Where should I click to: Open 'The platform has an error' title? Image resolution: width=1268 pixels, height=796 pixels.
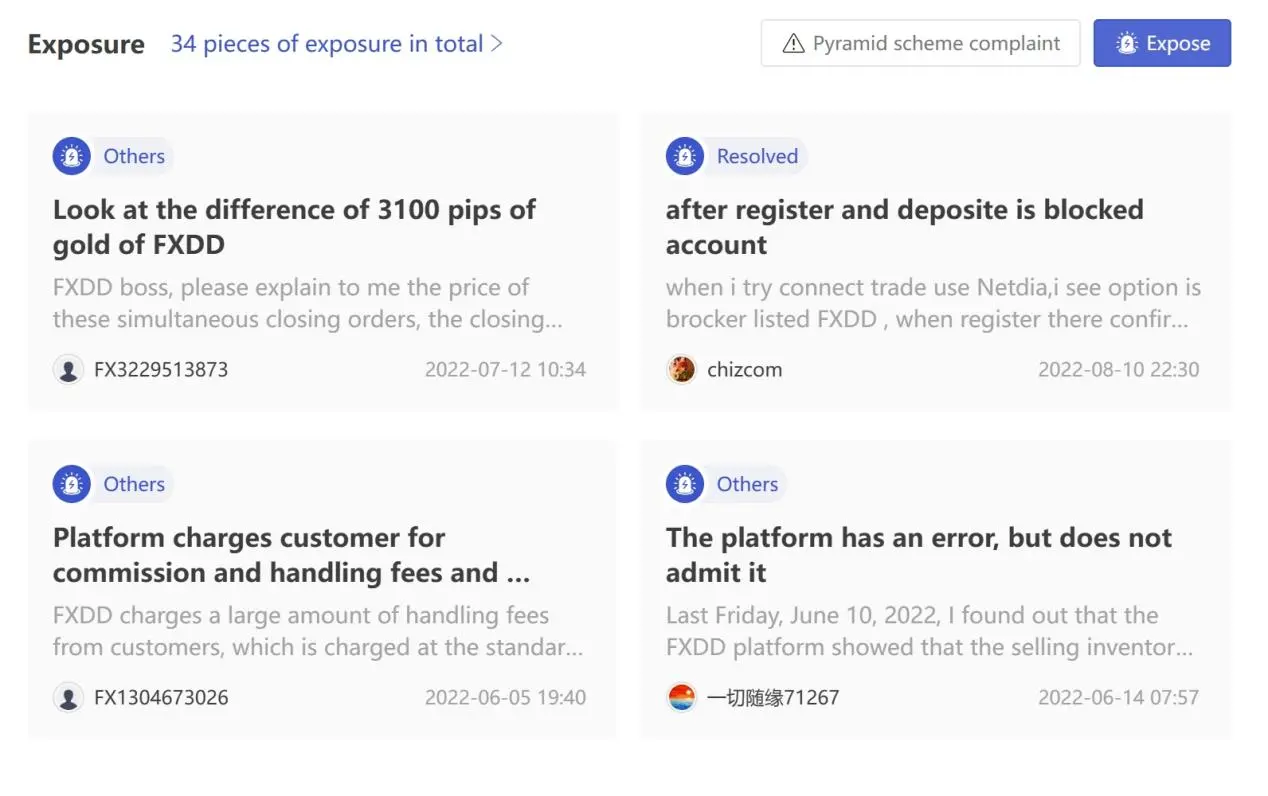pos(919,555)
